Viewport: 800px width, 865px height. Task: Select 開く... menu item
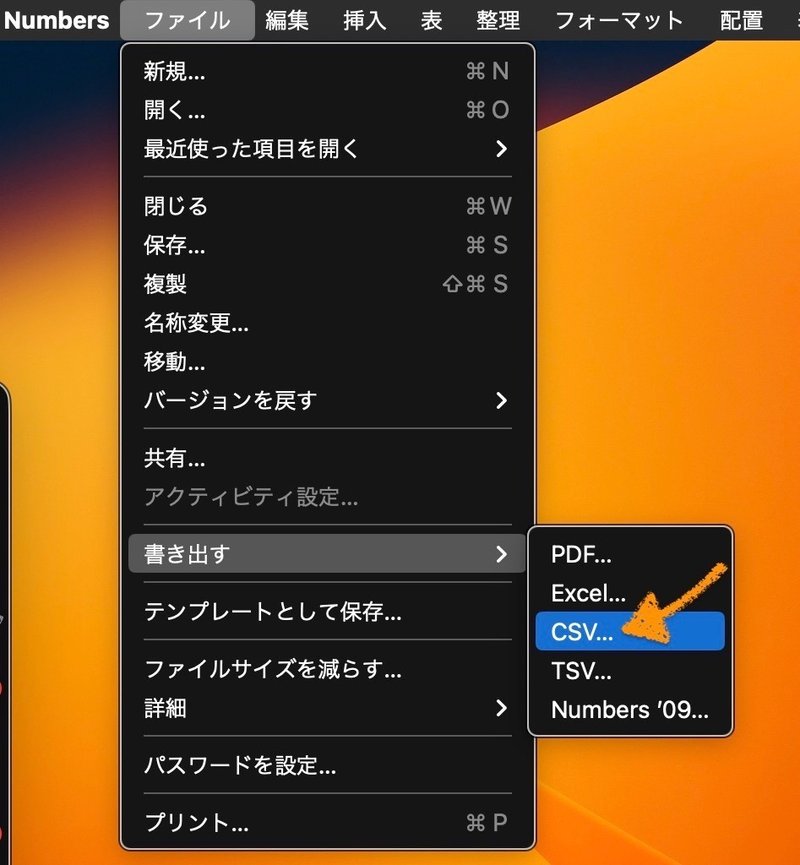(x=327, y=110)
